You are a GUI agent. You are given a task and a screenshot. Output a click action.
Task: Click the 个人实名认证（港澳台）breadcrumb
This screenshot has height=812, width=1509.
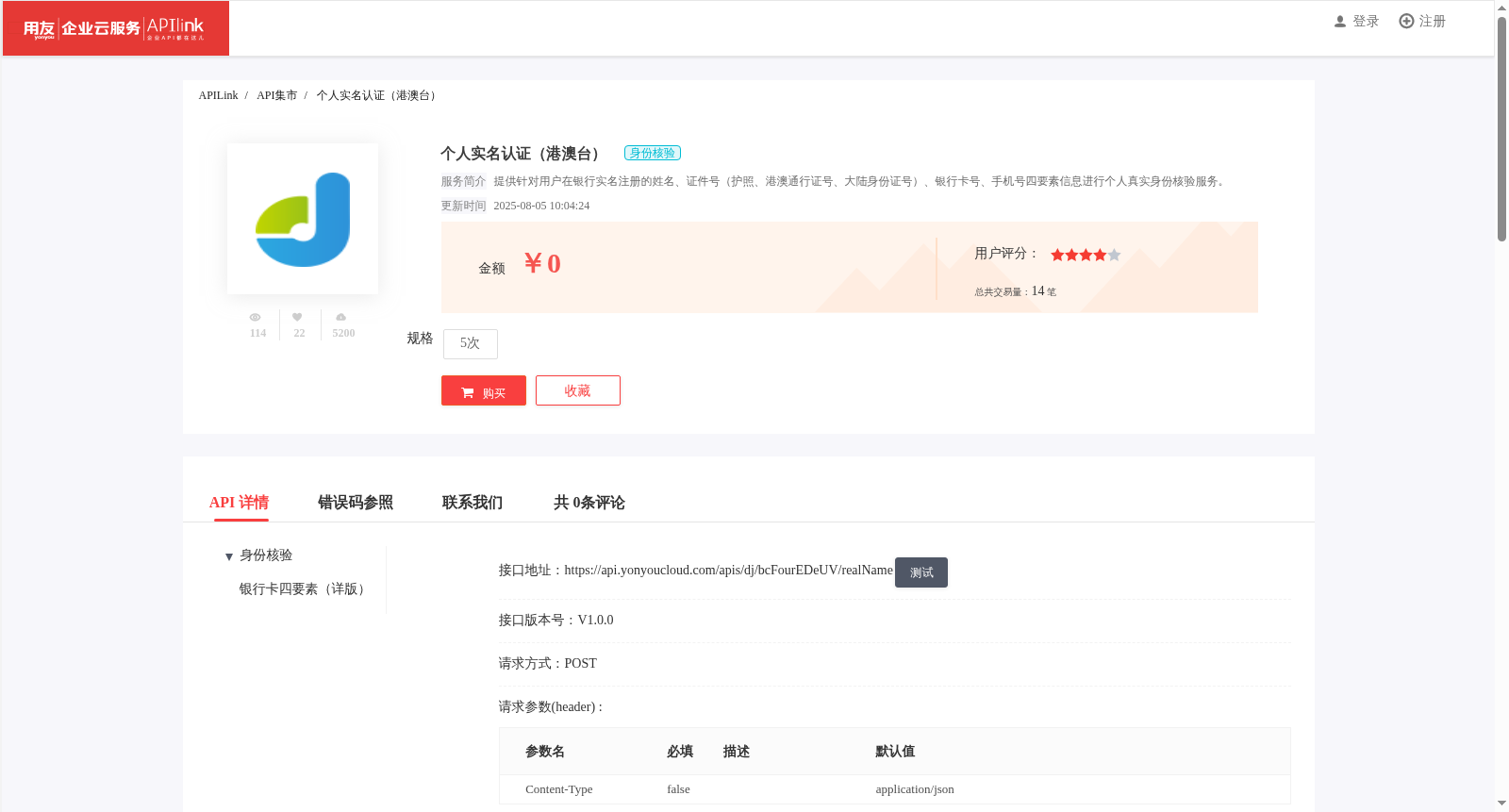(378, 95)
